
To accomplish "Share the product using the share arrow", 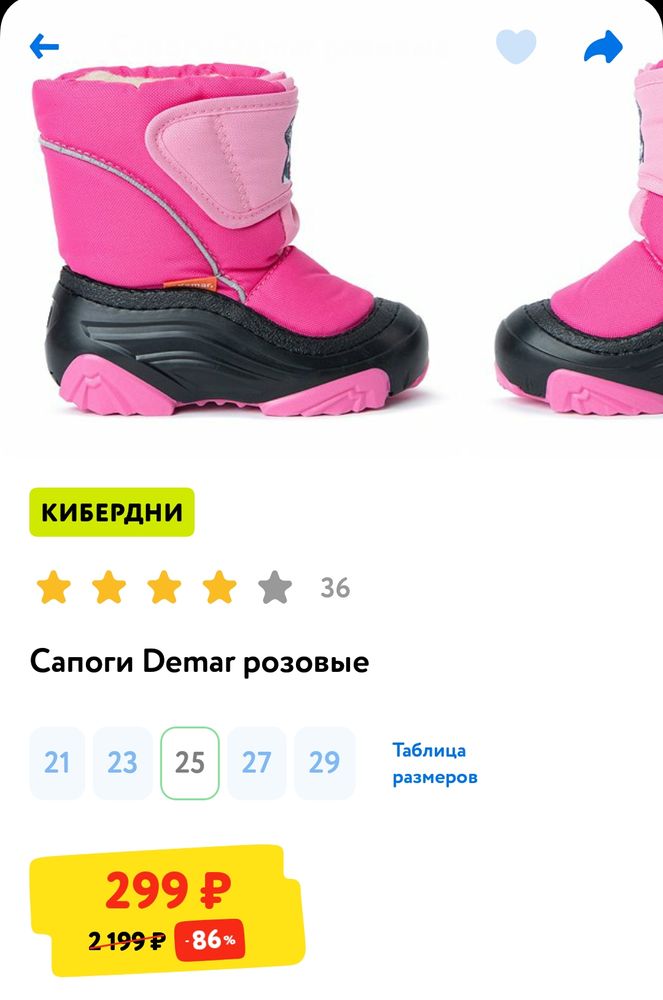I will click(603, 47).
